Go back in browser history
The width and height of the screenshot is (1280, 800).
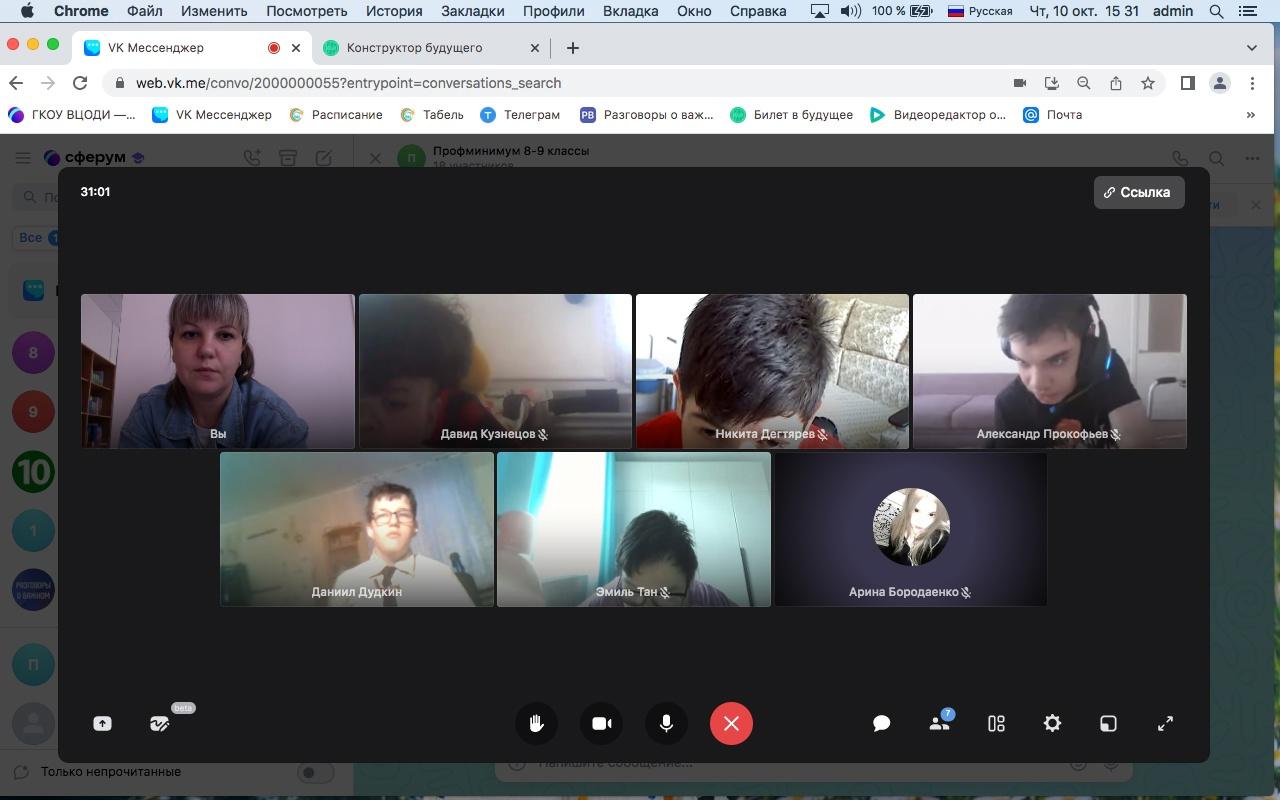tap(15, 83)
